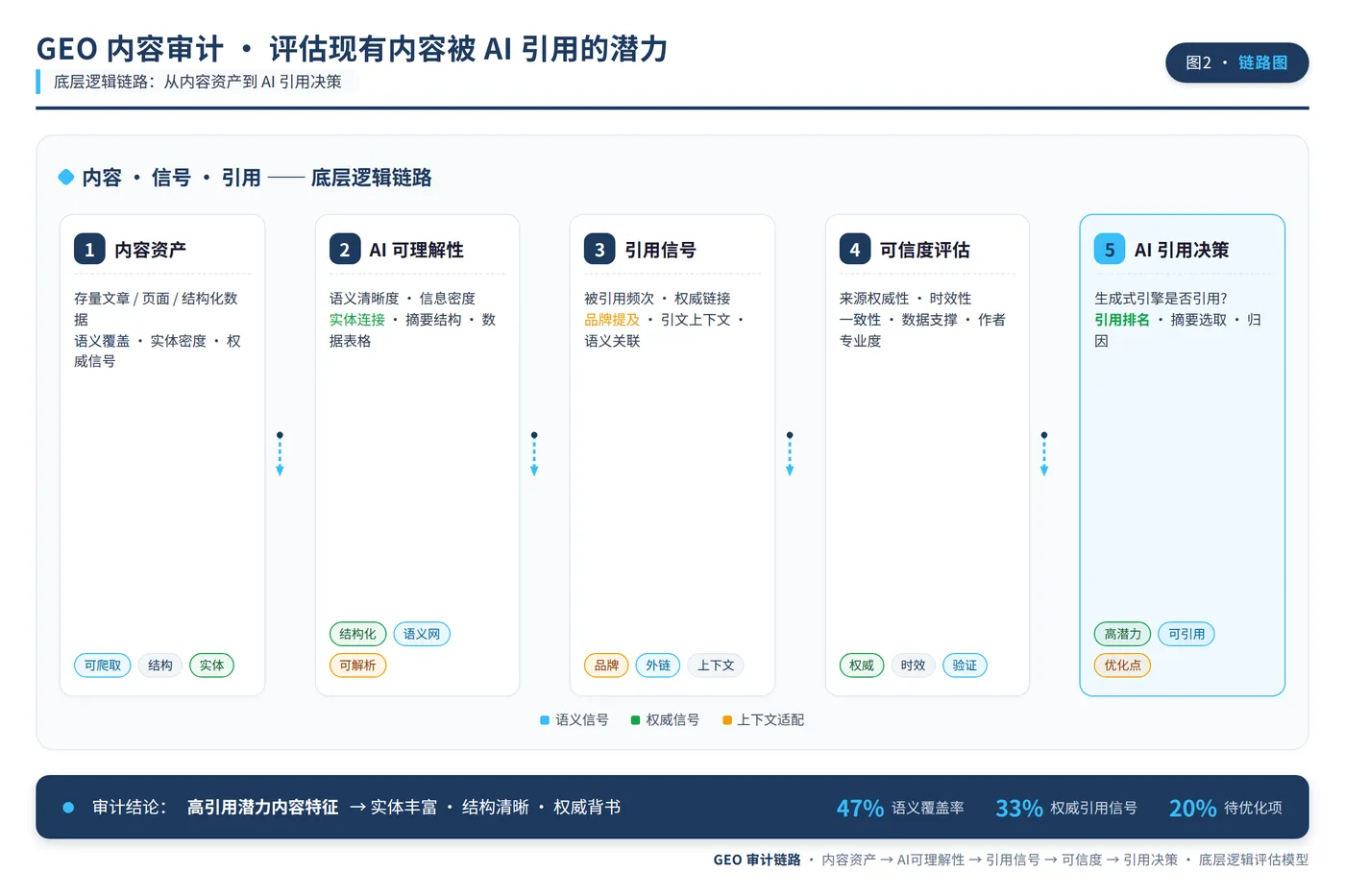Image resolution: width=1345 pixels, height=896 pixels.
Task: Select the 验证 tag
Action: [966, 666]
